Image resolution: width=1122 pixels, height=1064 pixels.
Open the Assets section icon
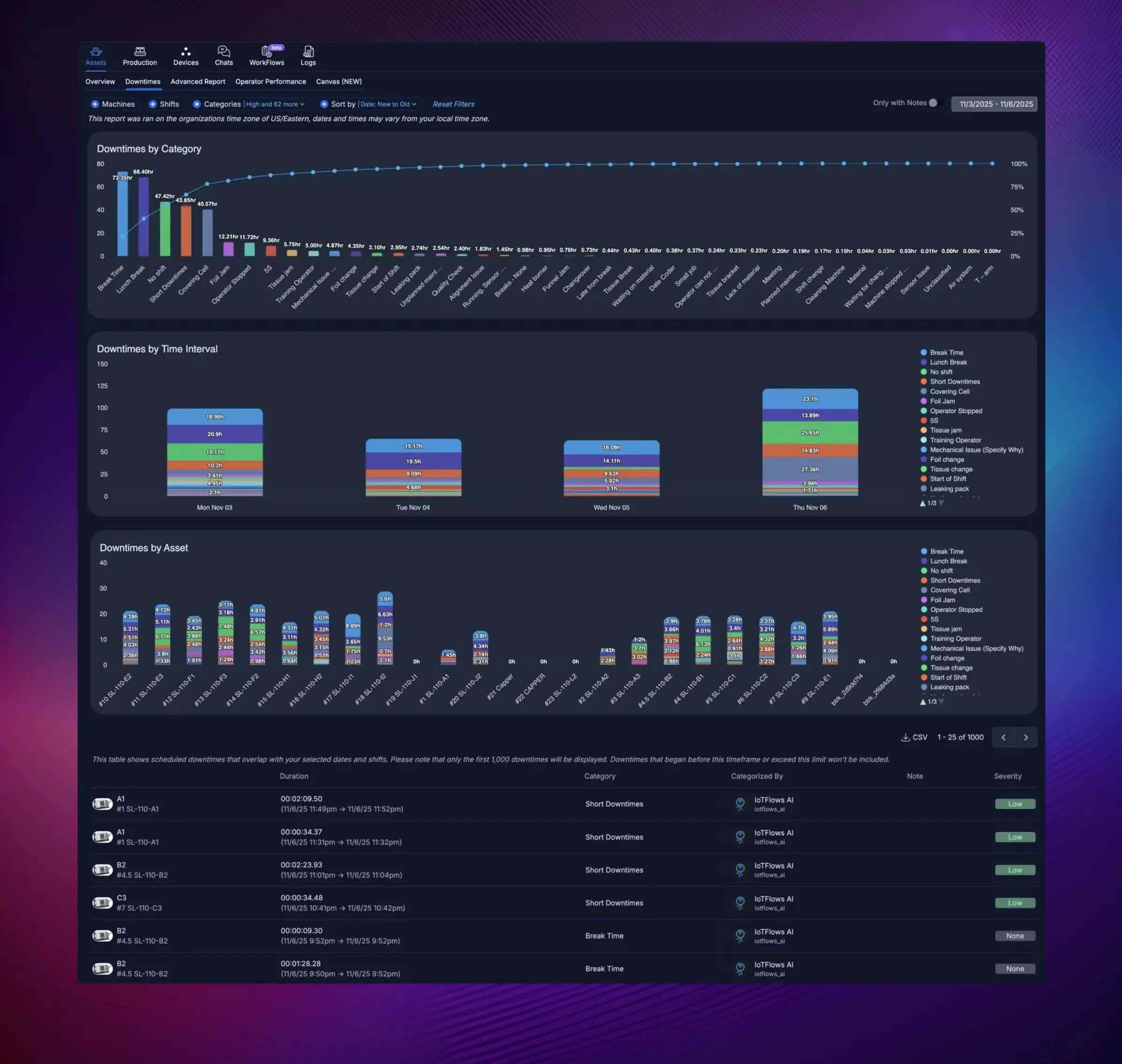96,51
